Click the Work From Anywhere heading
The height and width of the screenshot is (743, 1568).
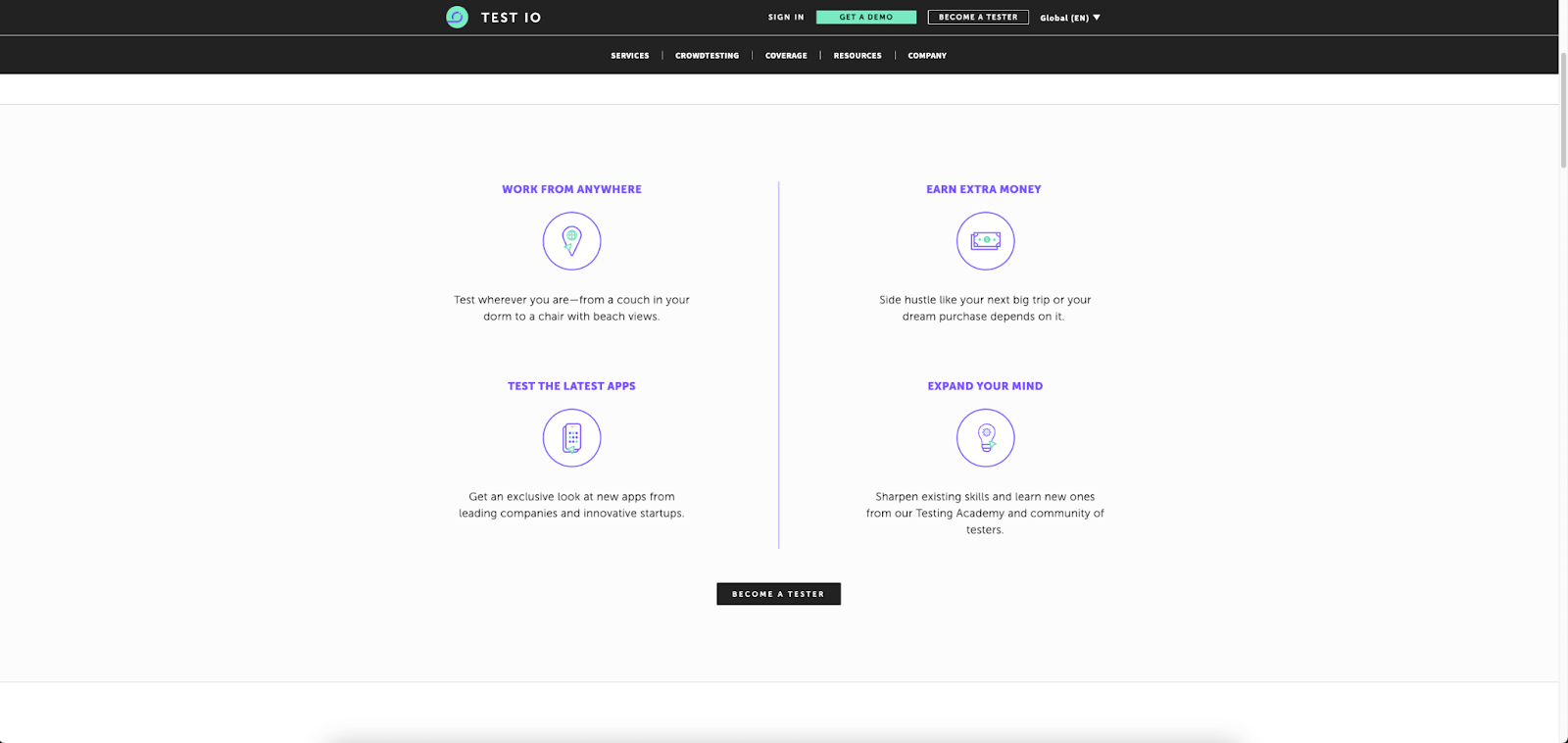point(571,189)
